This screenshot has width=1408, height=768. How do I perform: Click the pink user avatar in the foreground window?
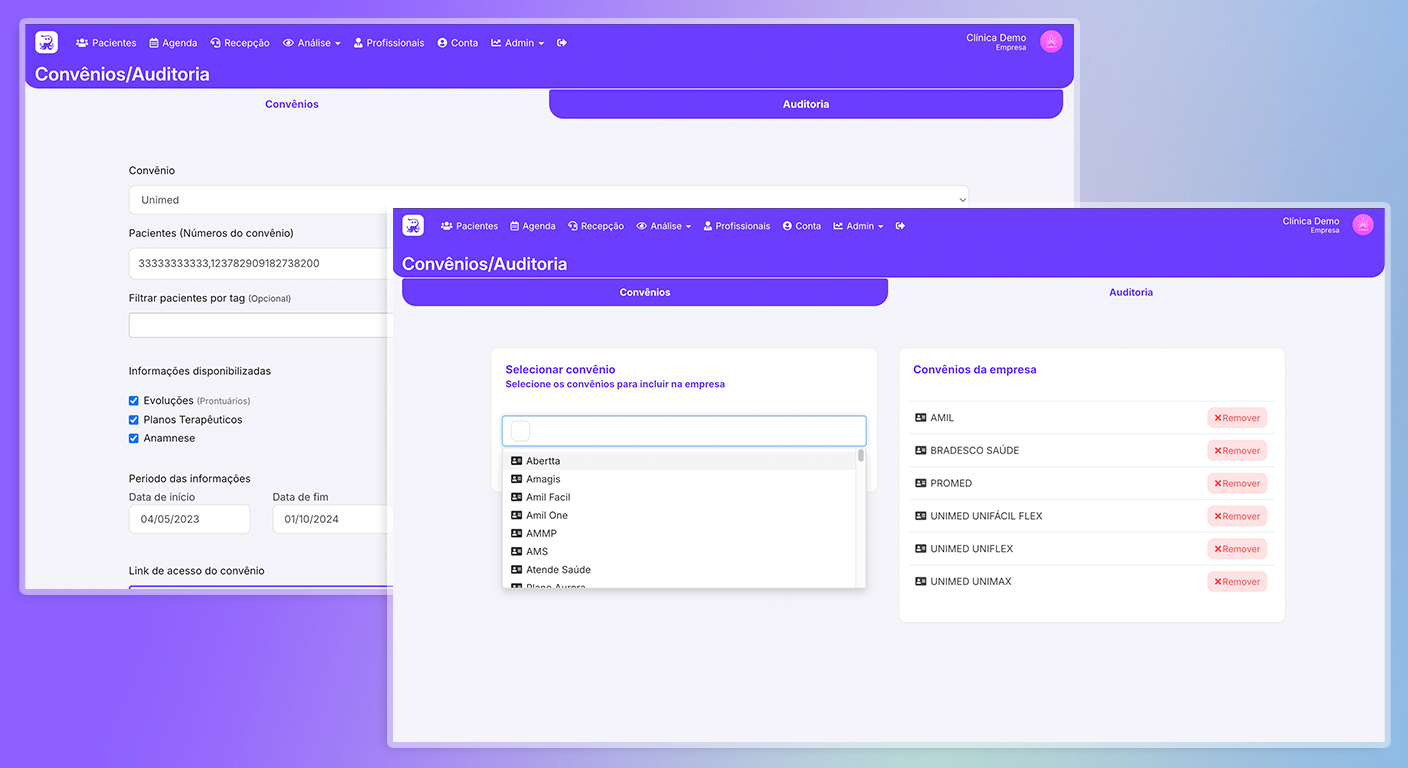point(1362,225)
